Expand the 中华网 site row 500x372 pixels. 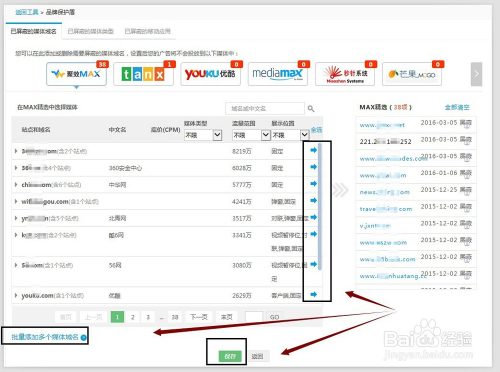[16, 184]
